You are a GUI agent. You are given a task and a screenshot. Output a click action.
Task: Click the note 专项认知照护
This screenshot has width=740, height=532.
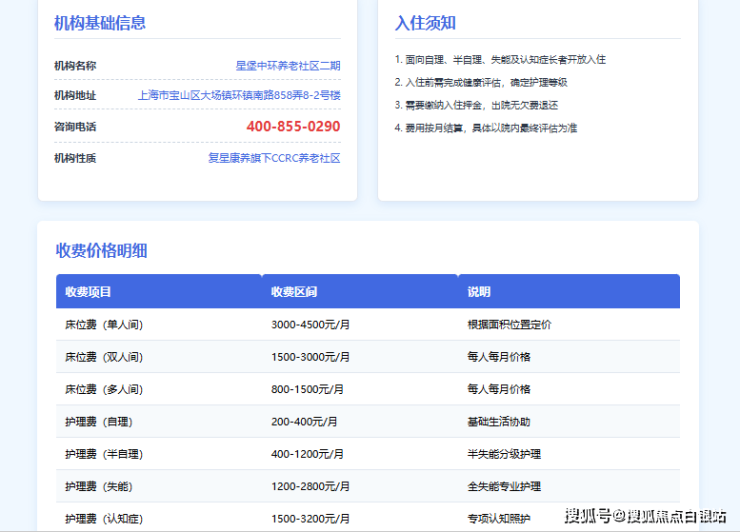click(x=499, y=519)
